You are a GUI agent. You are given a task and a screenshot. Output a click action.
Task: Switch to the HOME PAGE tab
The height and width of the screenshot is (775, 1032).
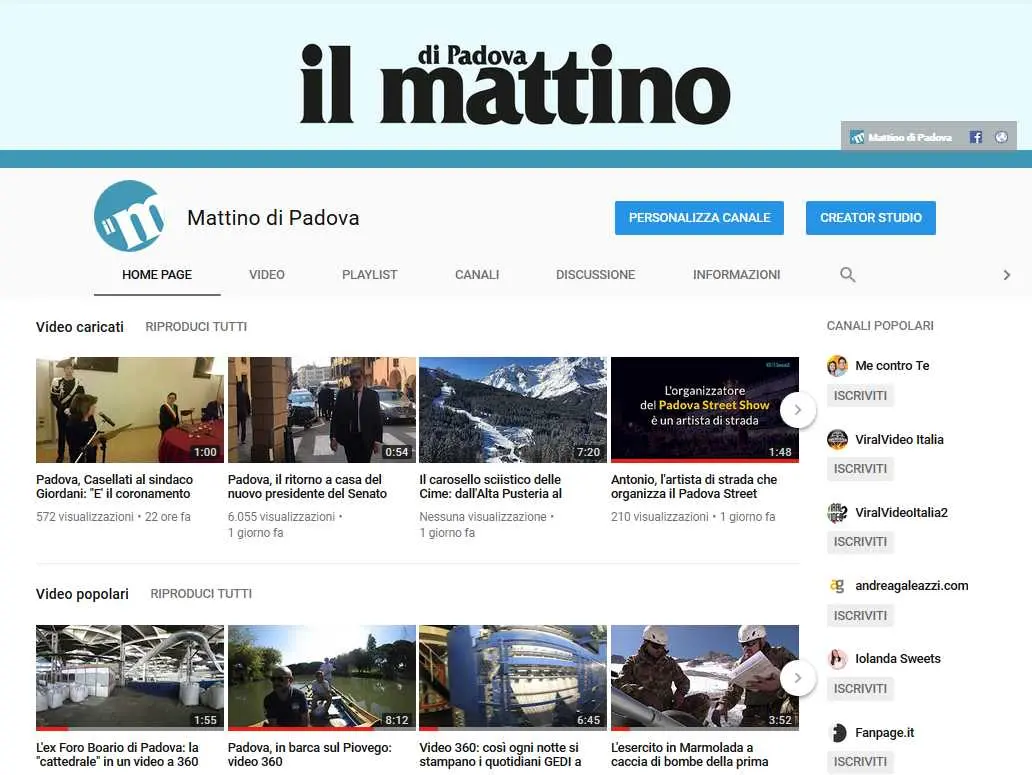[x=157, y=274]
